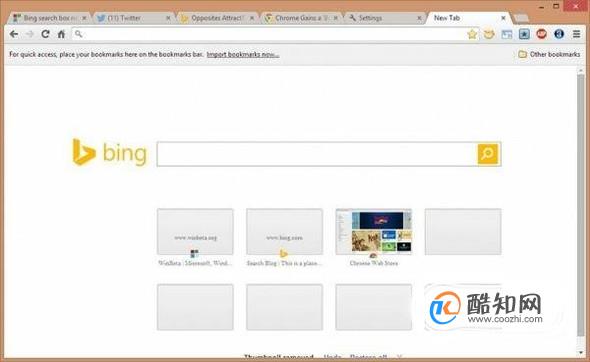This screenshot has height=362, width=590.
Task: Click the blue star extension icon
Action: [524, 34]
